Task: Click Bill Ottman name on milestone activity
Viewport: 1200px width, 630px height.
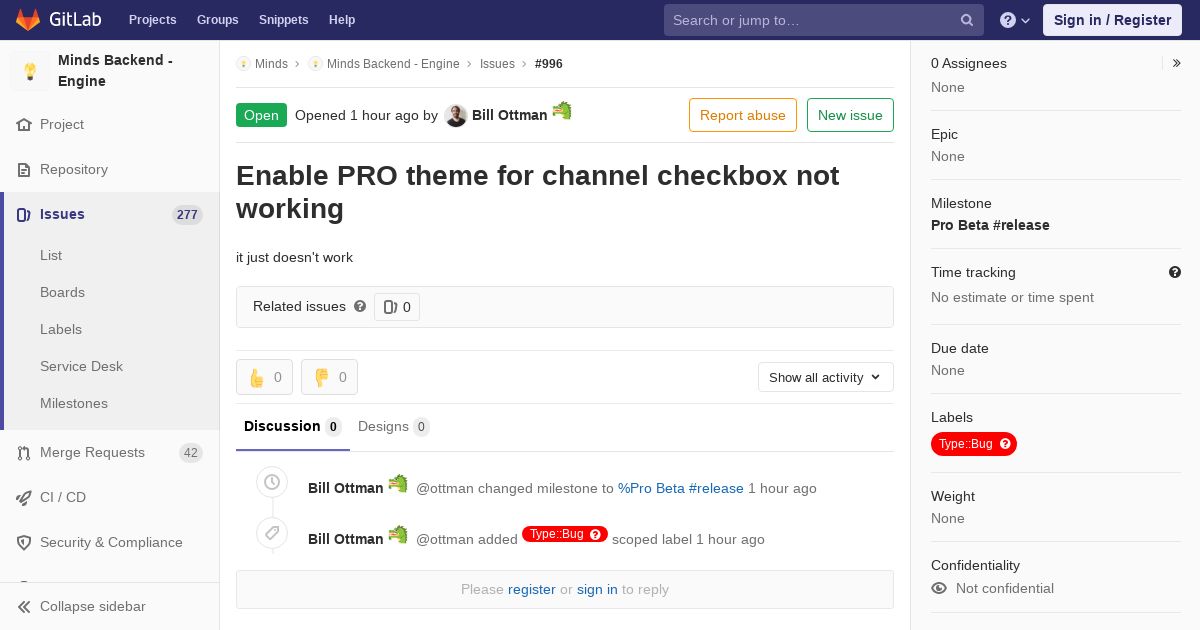Action: click(346, 488)
